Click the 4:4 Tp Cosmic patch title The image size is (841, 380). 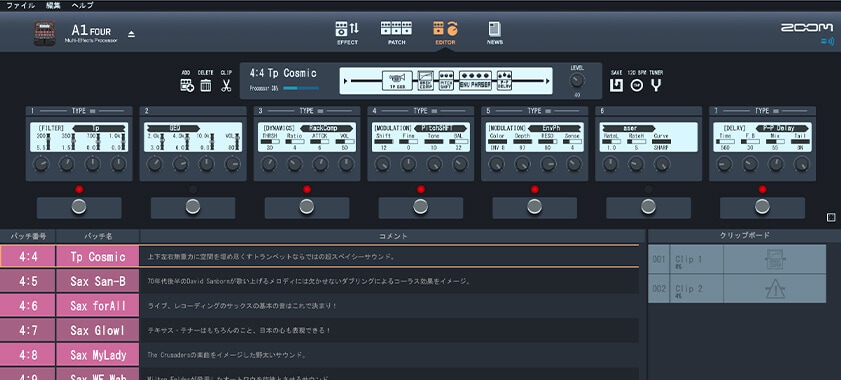283,73
